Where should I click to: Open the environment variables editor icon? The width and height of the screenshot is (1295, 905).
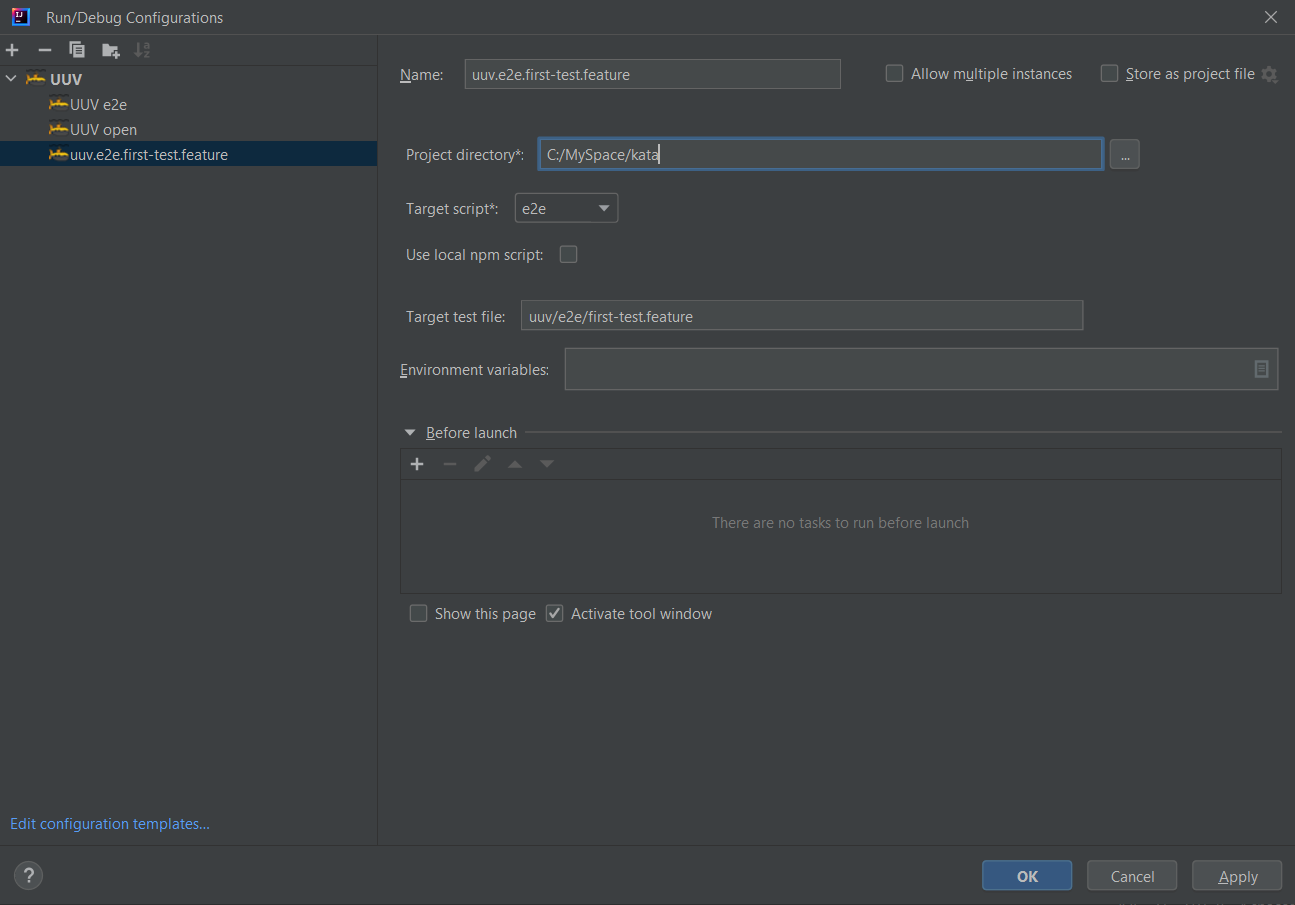coord(1261,369)
